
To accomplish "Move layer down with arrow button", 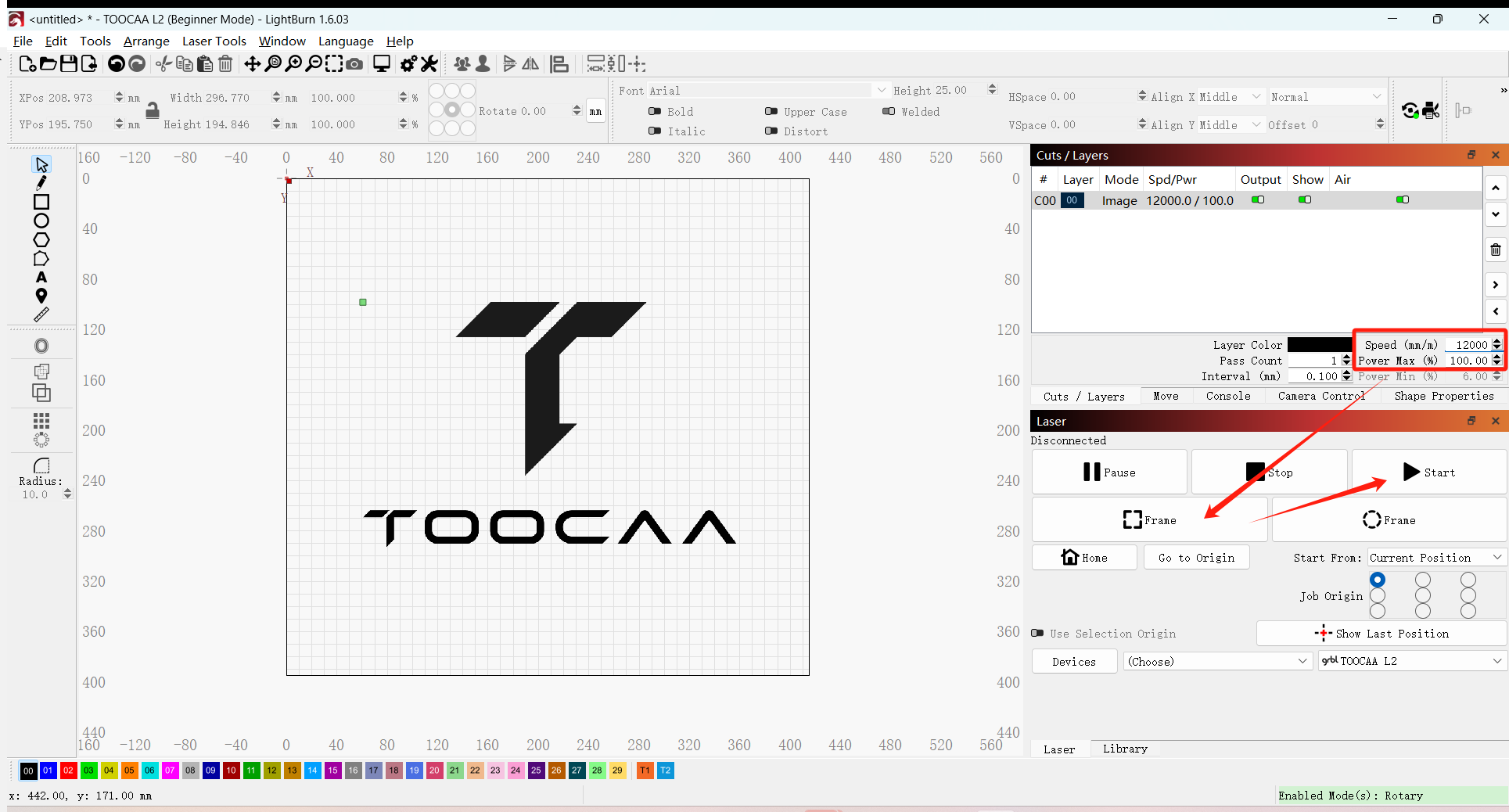I will [1495, 214].
